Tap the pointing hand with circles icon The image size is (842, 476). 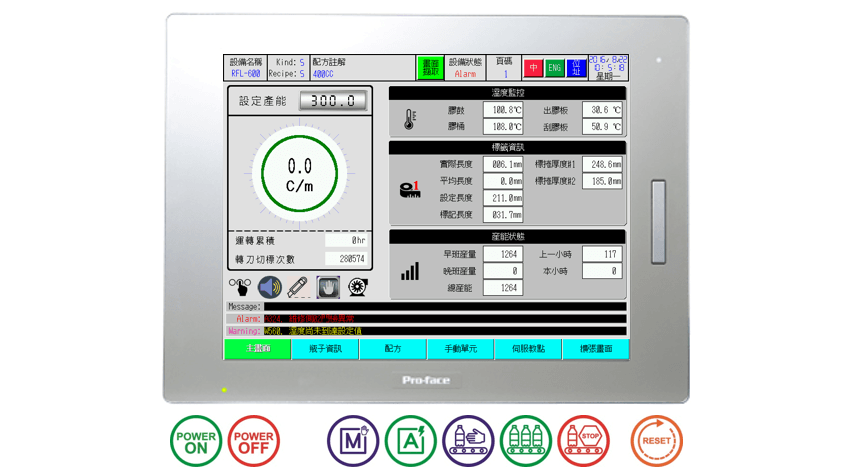coord(240,287)
